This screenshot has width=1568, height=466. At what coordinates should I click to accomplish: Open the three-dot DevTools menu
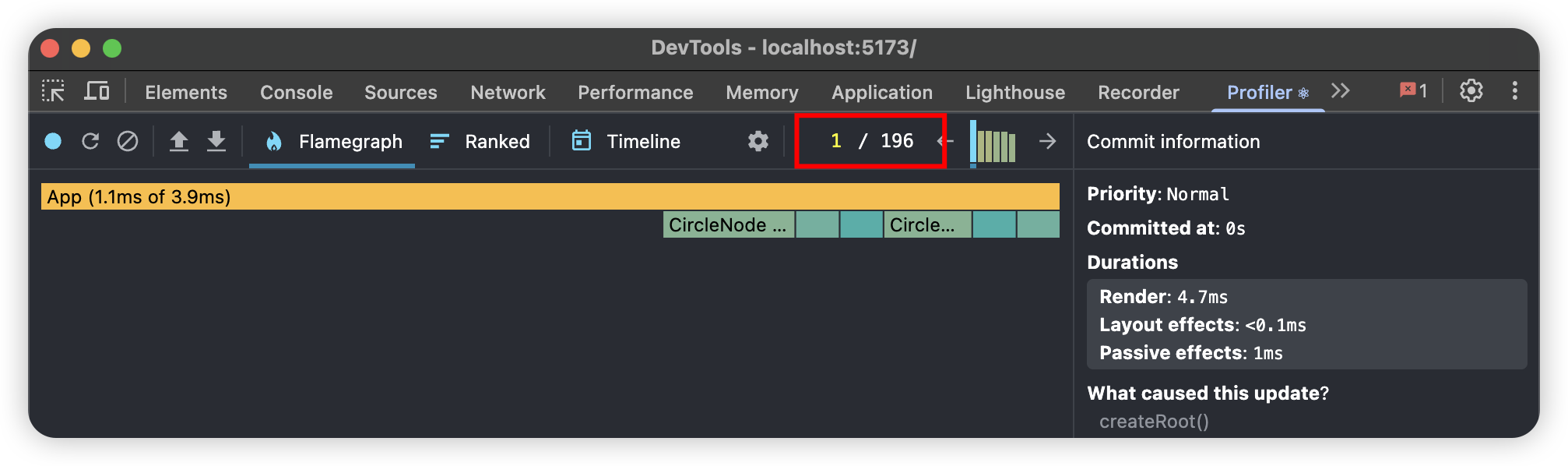[1514, 91]
